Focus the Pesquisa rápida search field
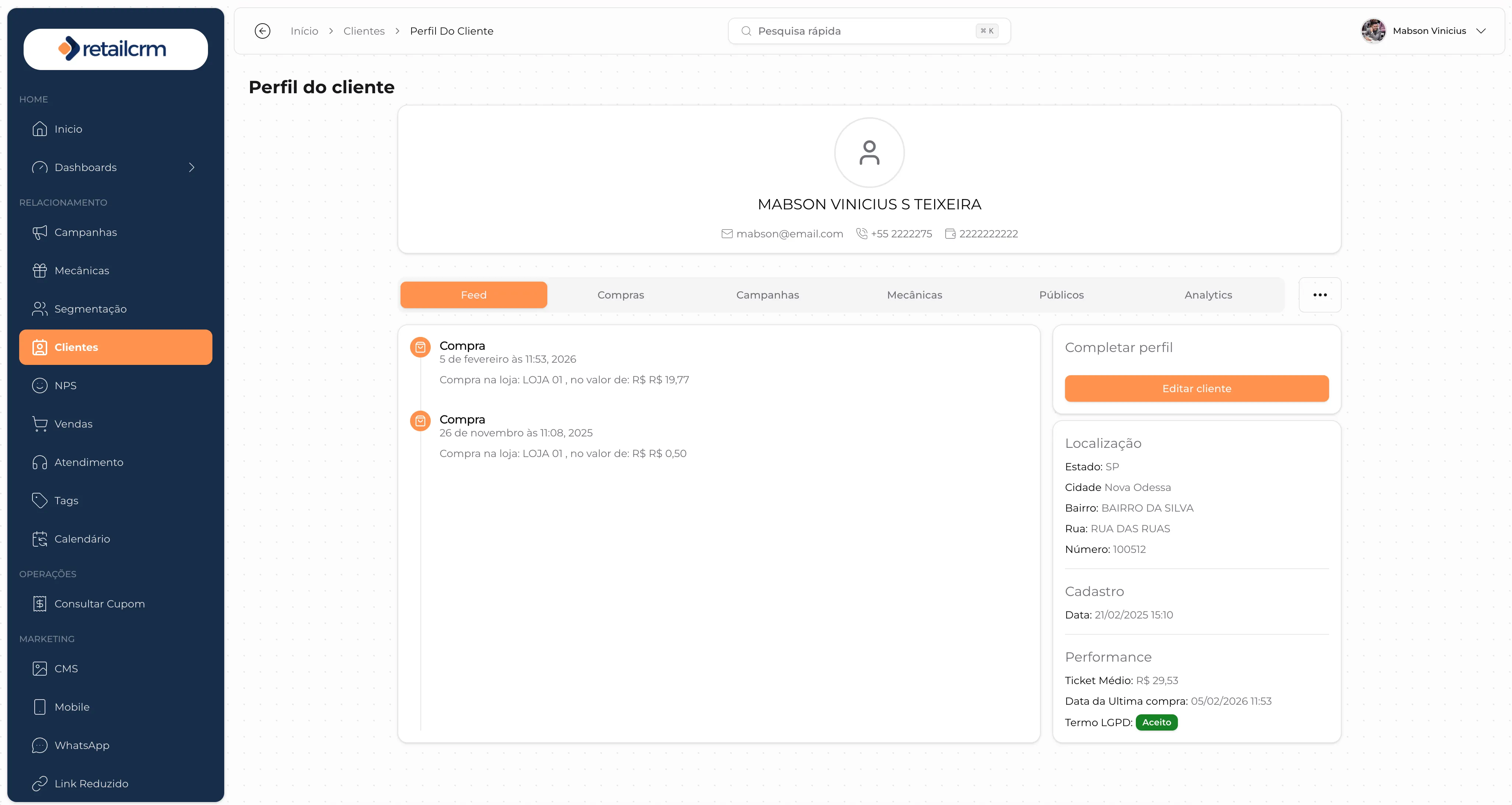1512x805 pixels. [x=869, y=31]
